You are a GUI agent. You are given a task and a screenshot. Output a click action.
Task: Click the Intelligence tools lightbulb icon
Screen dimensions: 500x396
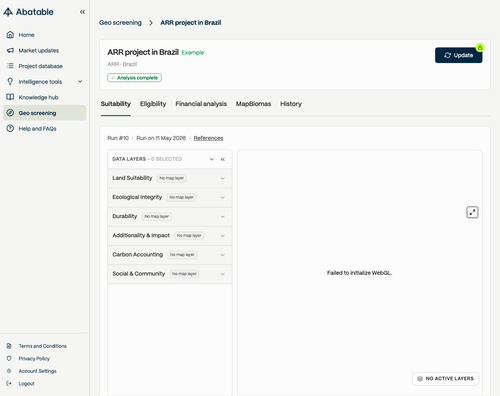(x=10, y=82)
